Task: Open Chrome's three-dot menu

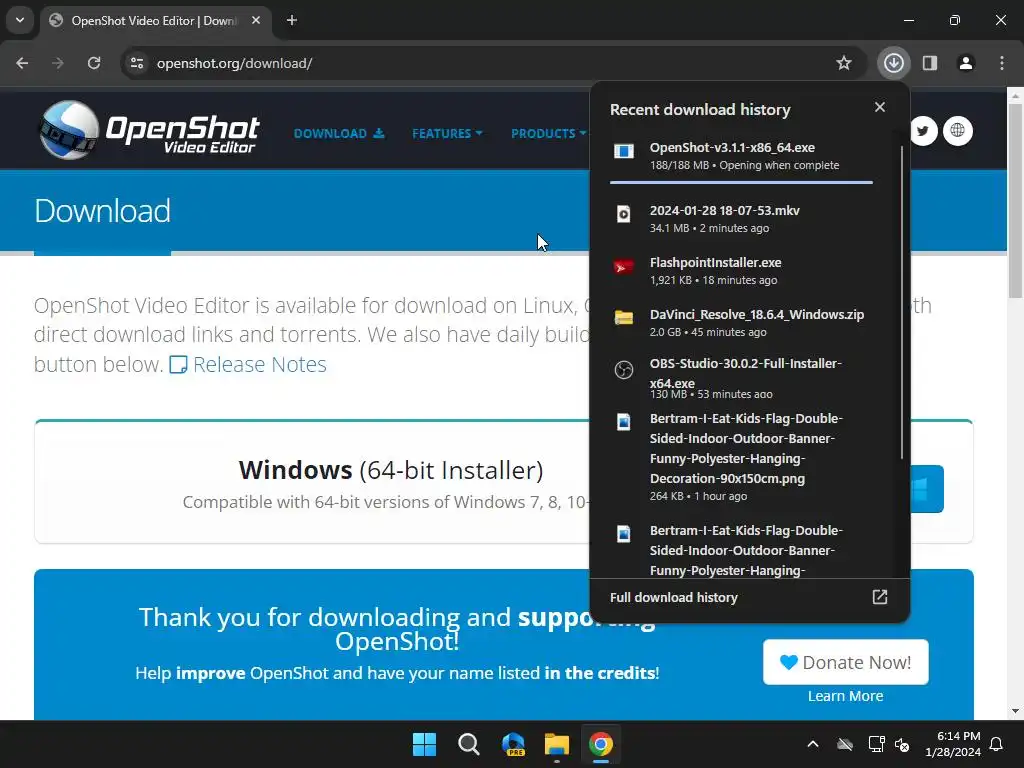Action: (x=1002, y=63)
